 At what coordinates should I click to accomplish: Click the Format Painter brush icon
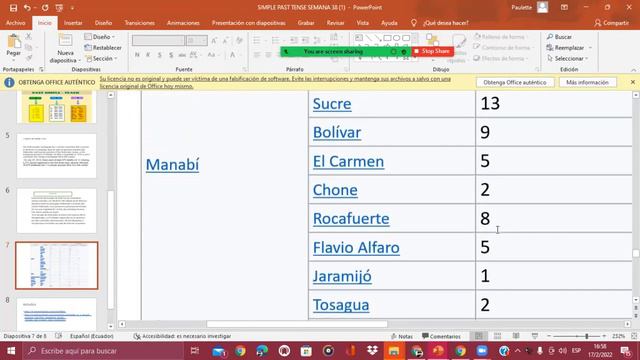[x=28, y=58]
